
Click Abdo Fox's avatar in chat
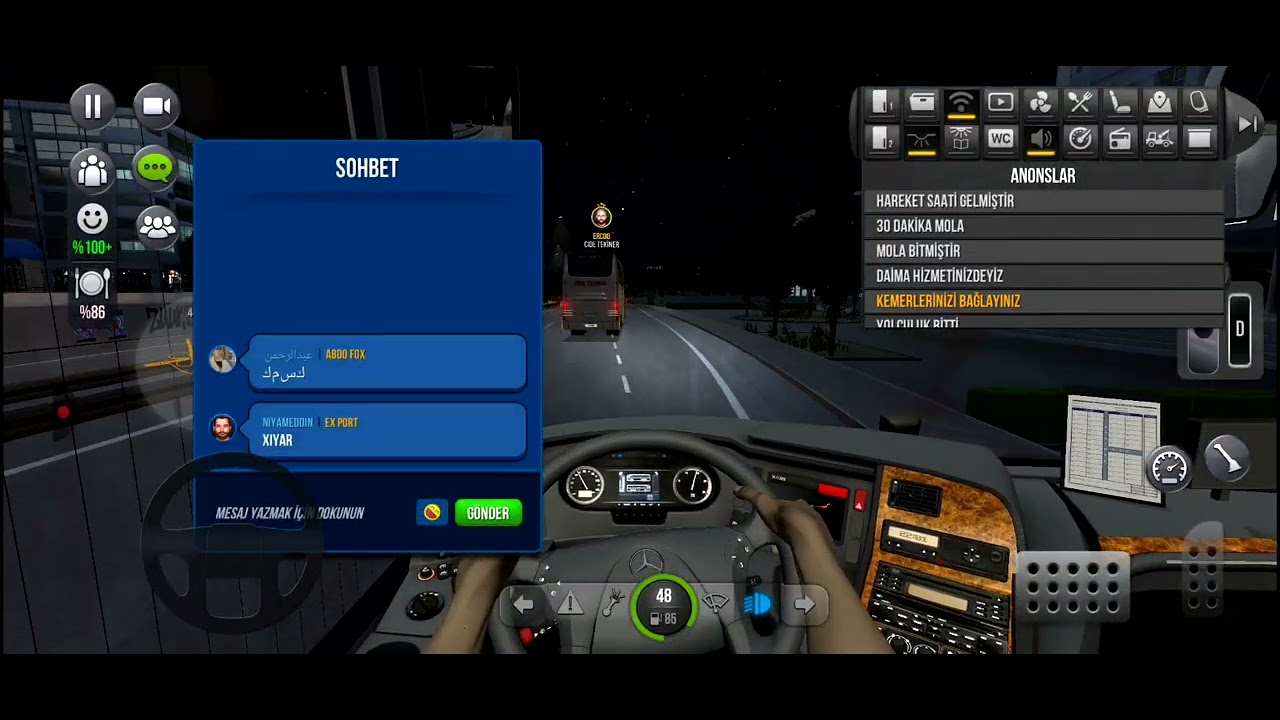[222, 359]
